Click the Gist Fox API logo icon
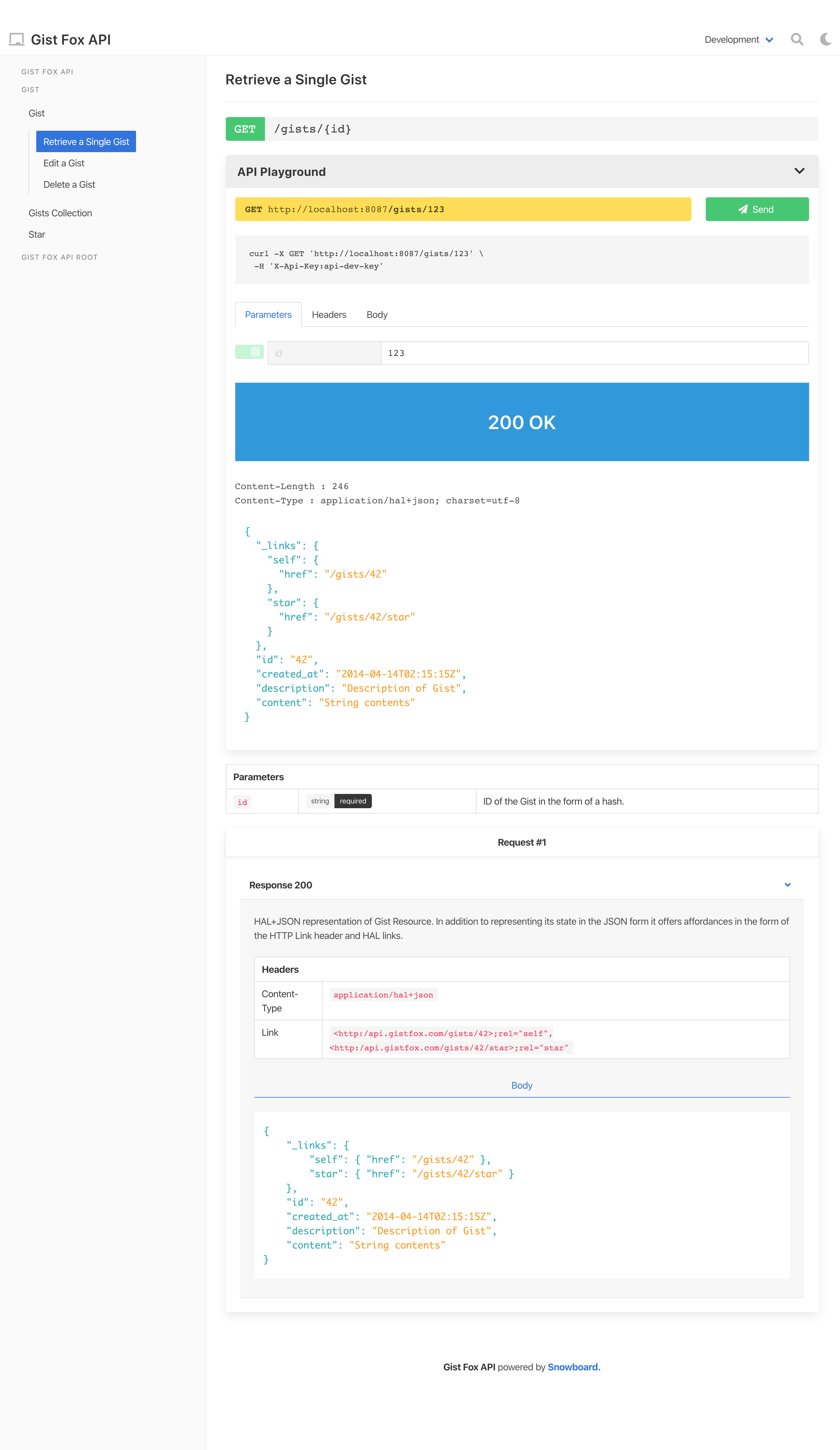The width and height of the screenshot is (840, 1450). (x=17, y=39)
